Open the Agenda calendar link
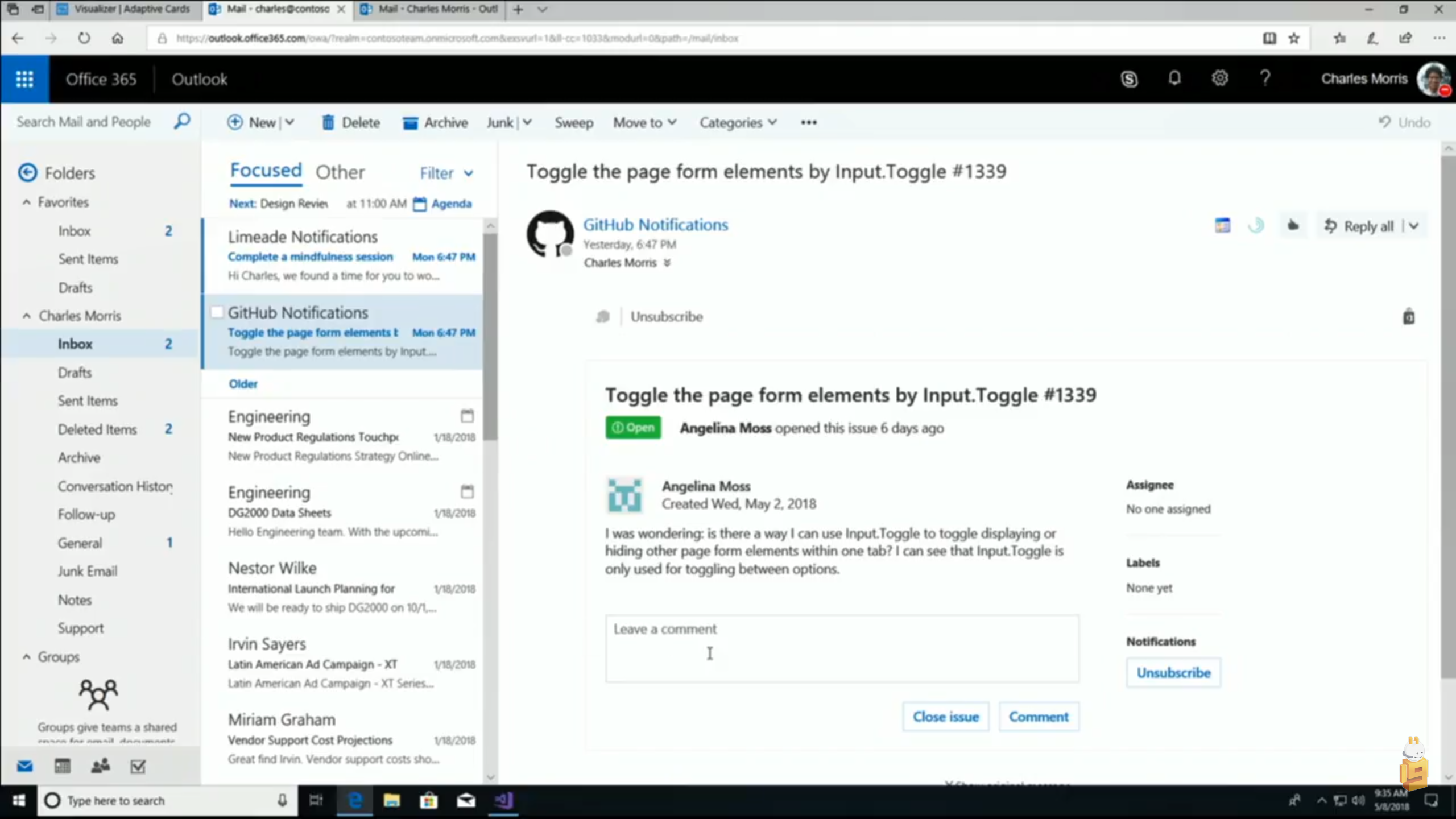 pos(442,204)
